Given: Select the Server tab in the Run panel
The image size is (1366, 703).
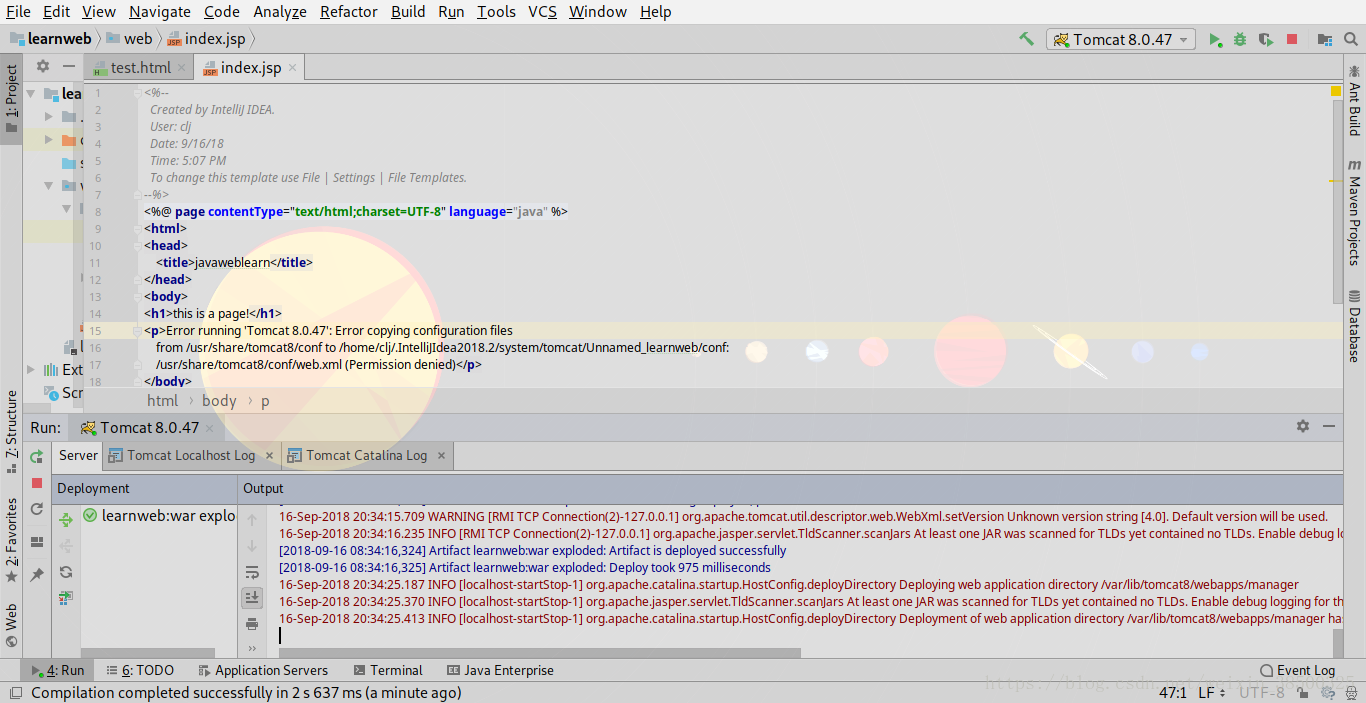Looking at the screenshot, I should click(77, 455).
